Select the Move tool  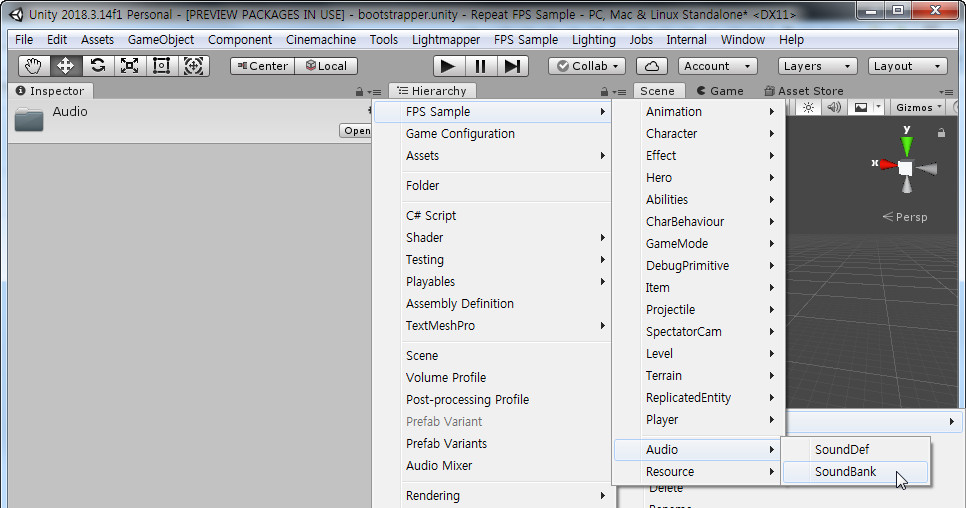65,66
